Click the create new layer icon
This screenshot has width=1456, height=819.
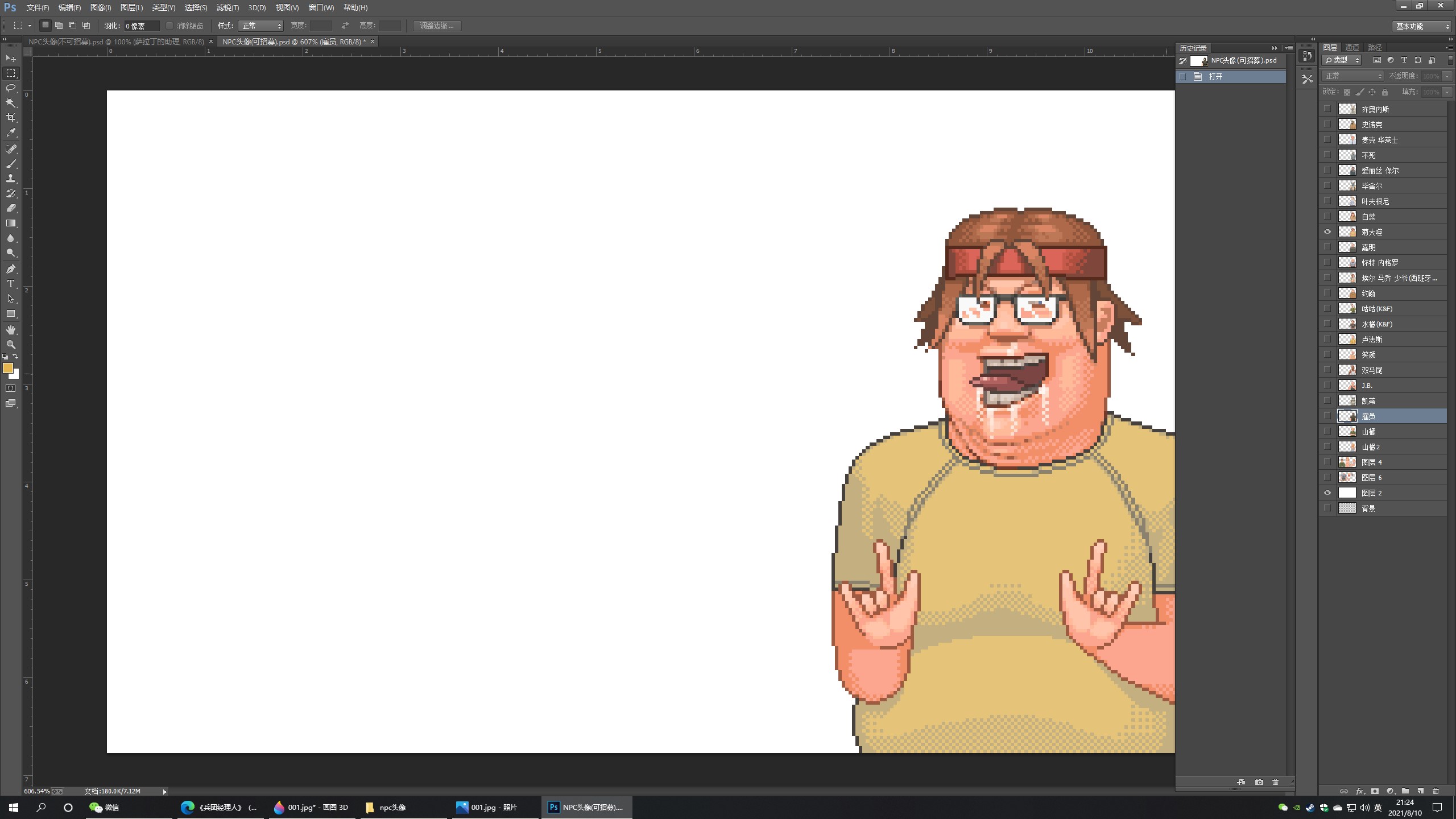click(1420, 791)
